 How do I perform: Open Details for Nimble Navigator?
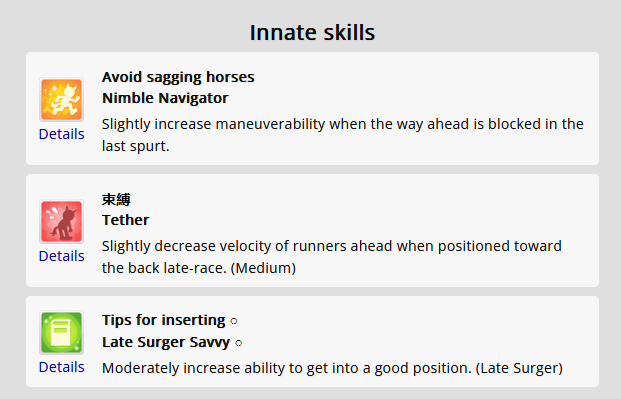click(x=61, y=134)
